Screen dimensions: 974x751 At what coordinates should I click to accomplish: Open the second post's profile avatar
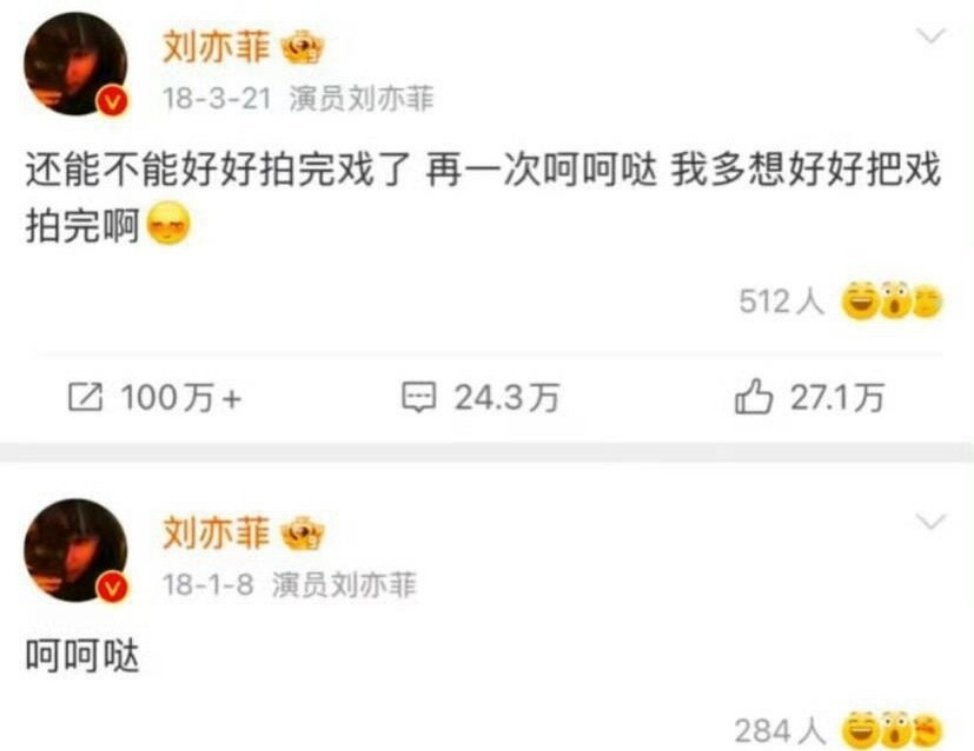coord(76,550)
